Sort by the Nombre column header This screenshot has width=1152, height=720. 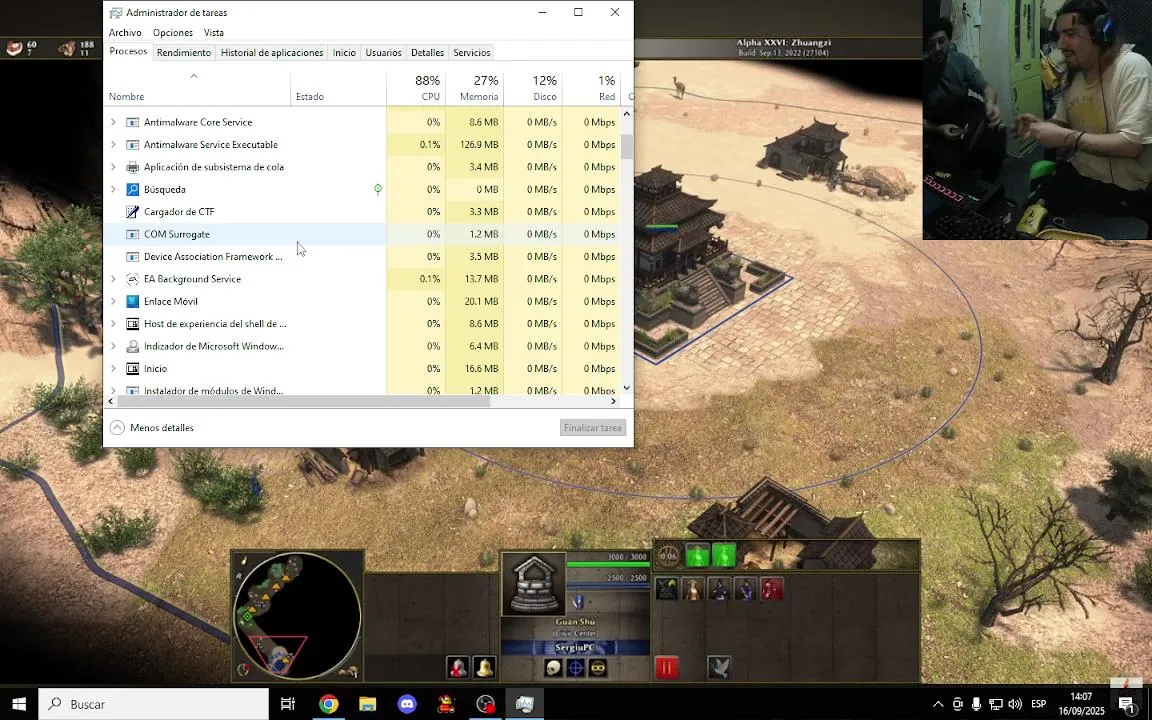pos(197,88)
